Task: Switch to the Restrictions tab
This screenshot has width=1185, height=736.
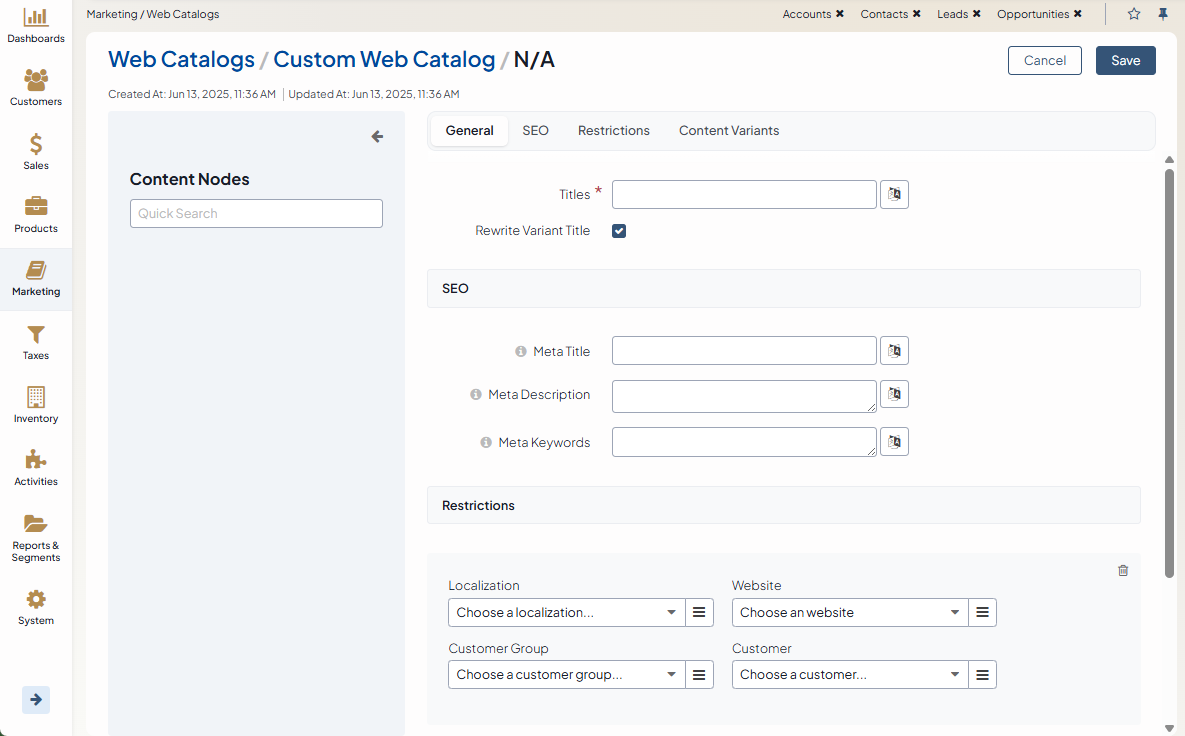Action: click(613, 131)
